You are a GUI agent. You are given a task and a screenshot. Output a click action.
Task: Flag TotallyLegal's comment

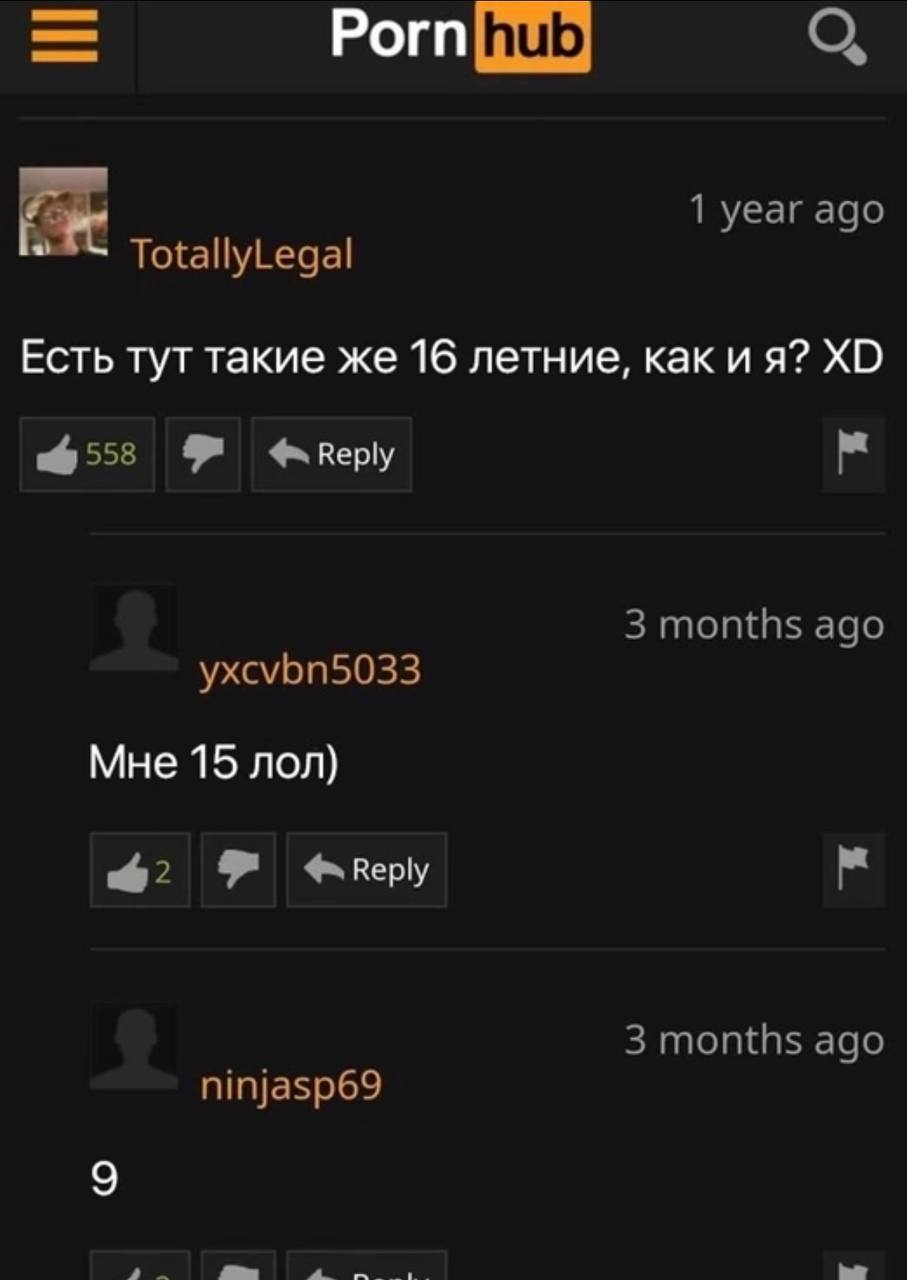click(854, 454)
